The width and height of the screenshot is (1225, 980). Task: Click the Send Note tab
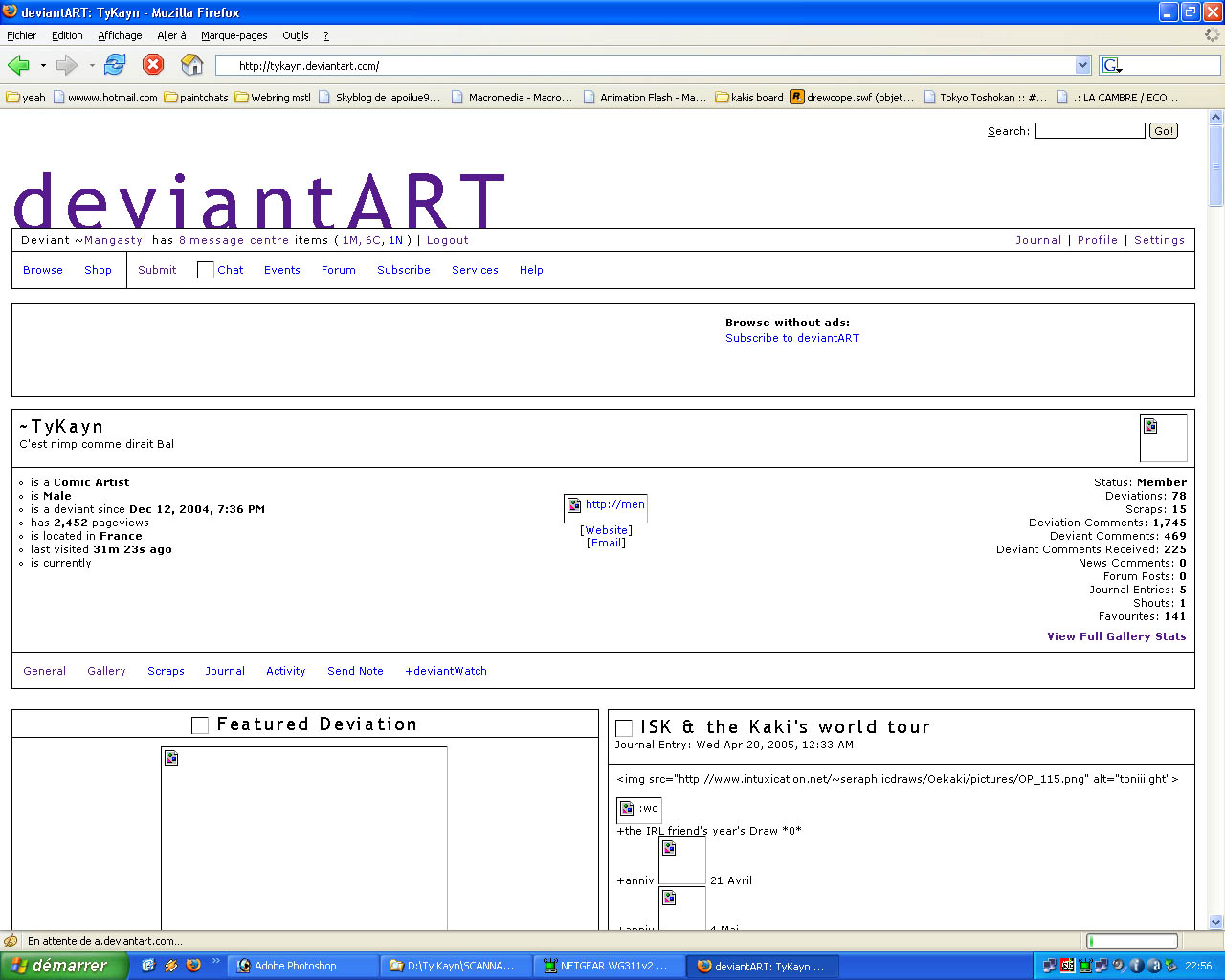point(355,671)
